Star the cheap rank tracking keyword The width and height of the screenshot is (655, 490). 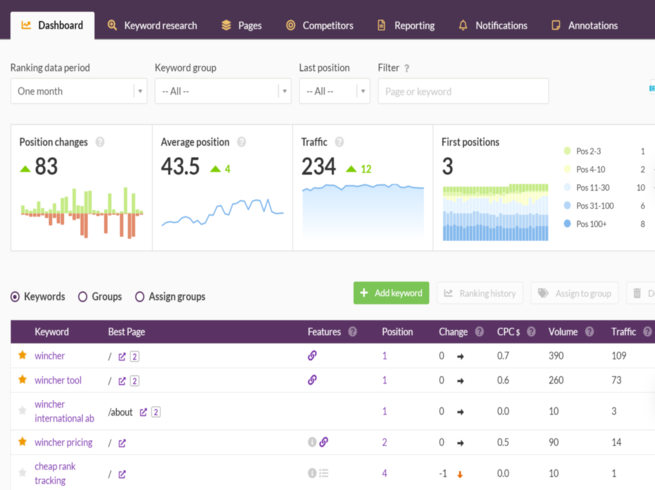23,472
